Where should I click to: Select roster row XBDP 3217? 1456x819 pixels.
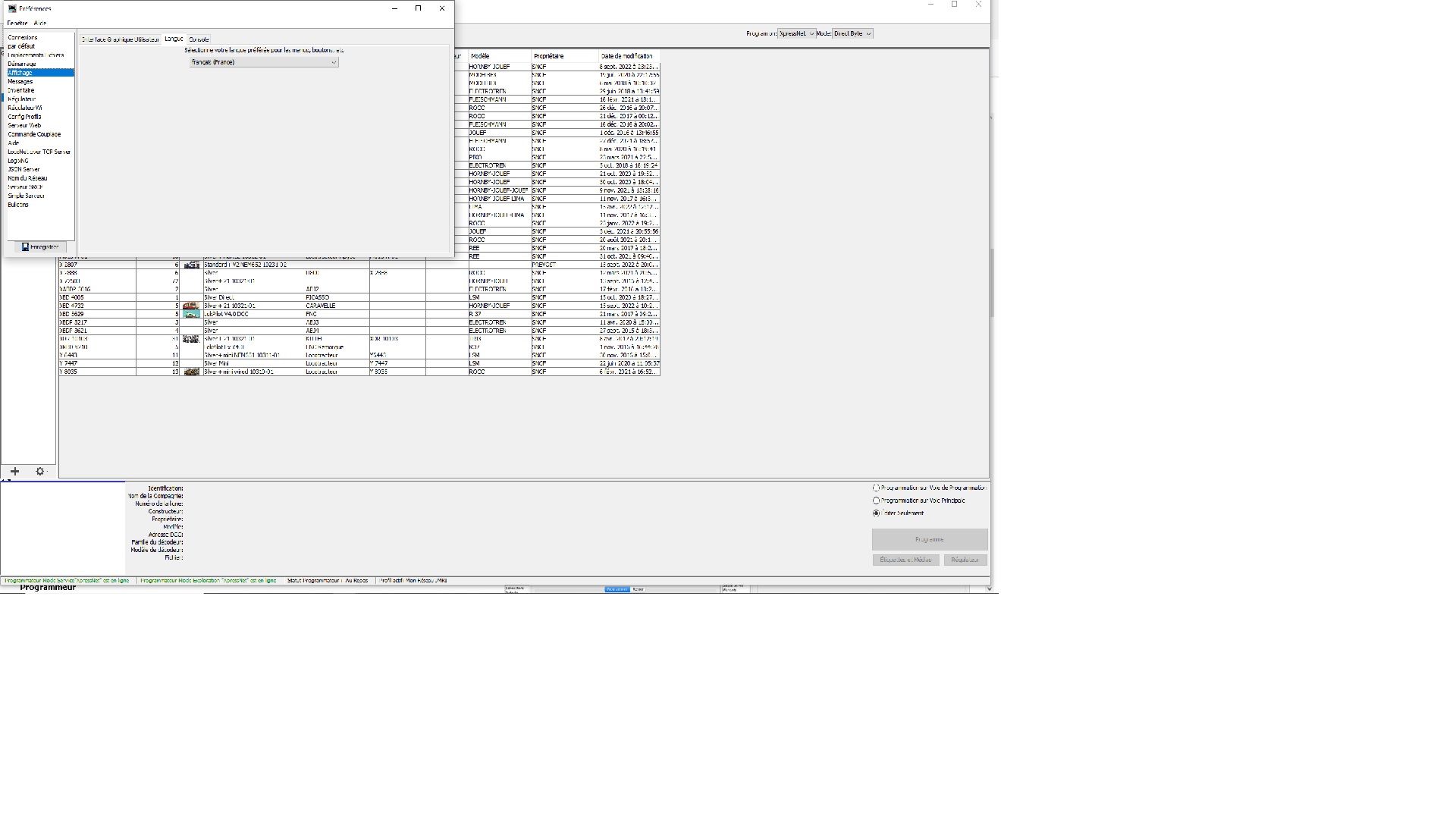(359, 322)
